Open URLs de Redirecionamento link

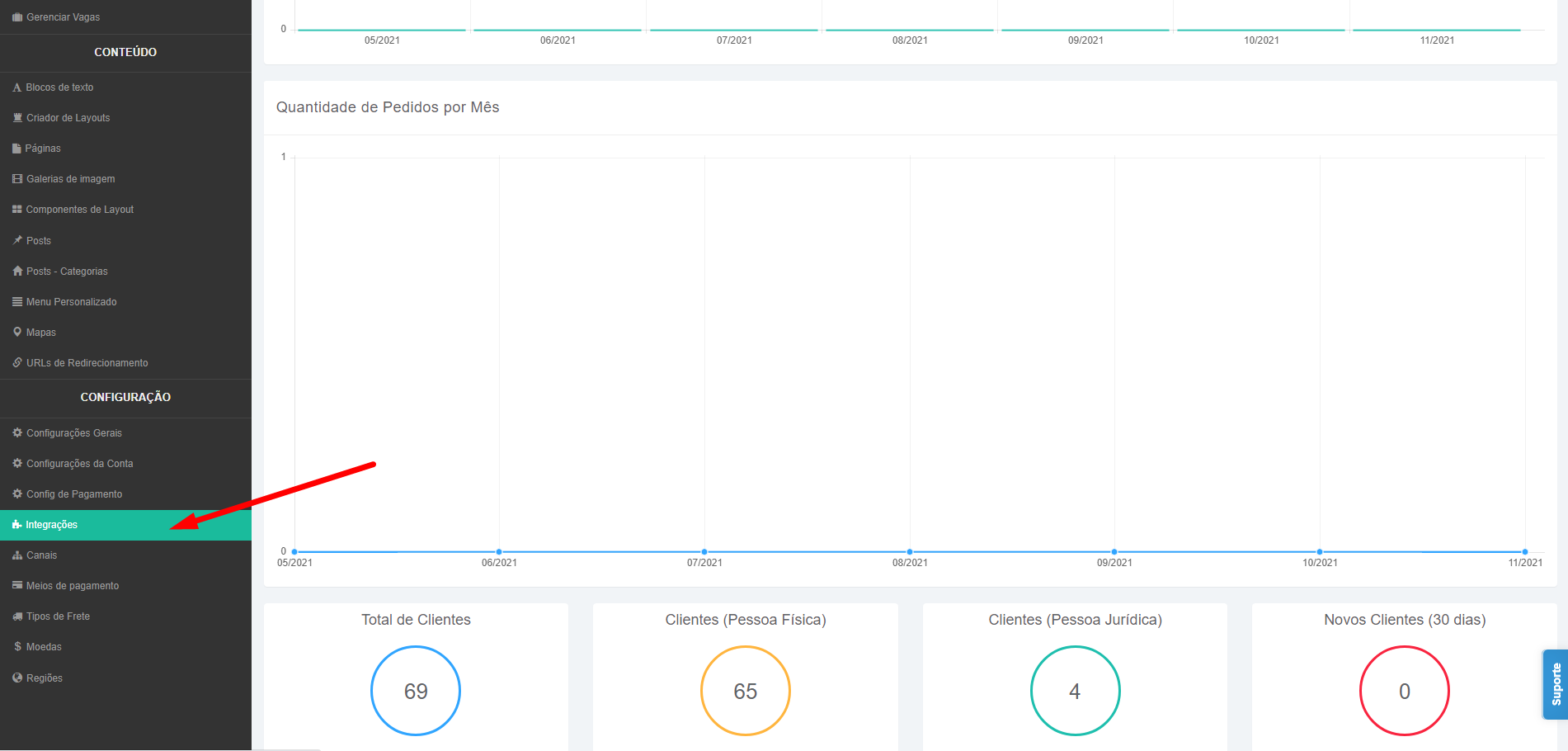point(125,363)
